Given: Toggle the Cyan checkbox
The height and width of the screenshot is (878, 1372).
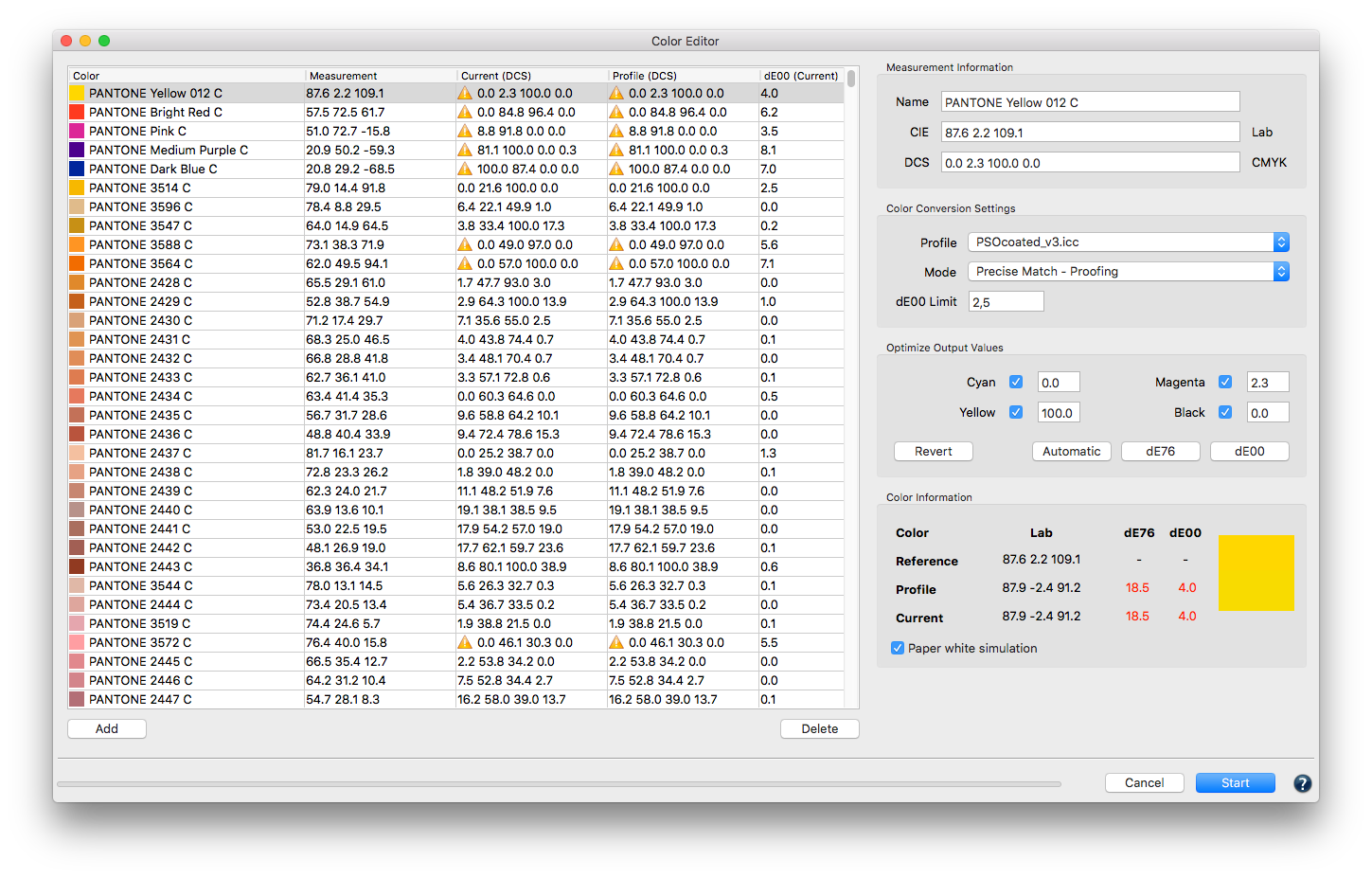Looking at the screenshot, I should pyautogui.click(x=1016, y=382).
